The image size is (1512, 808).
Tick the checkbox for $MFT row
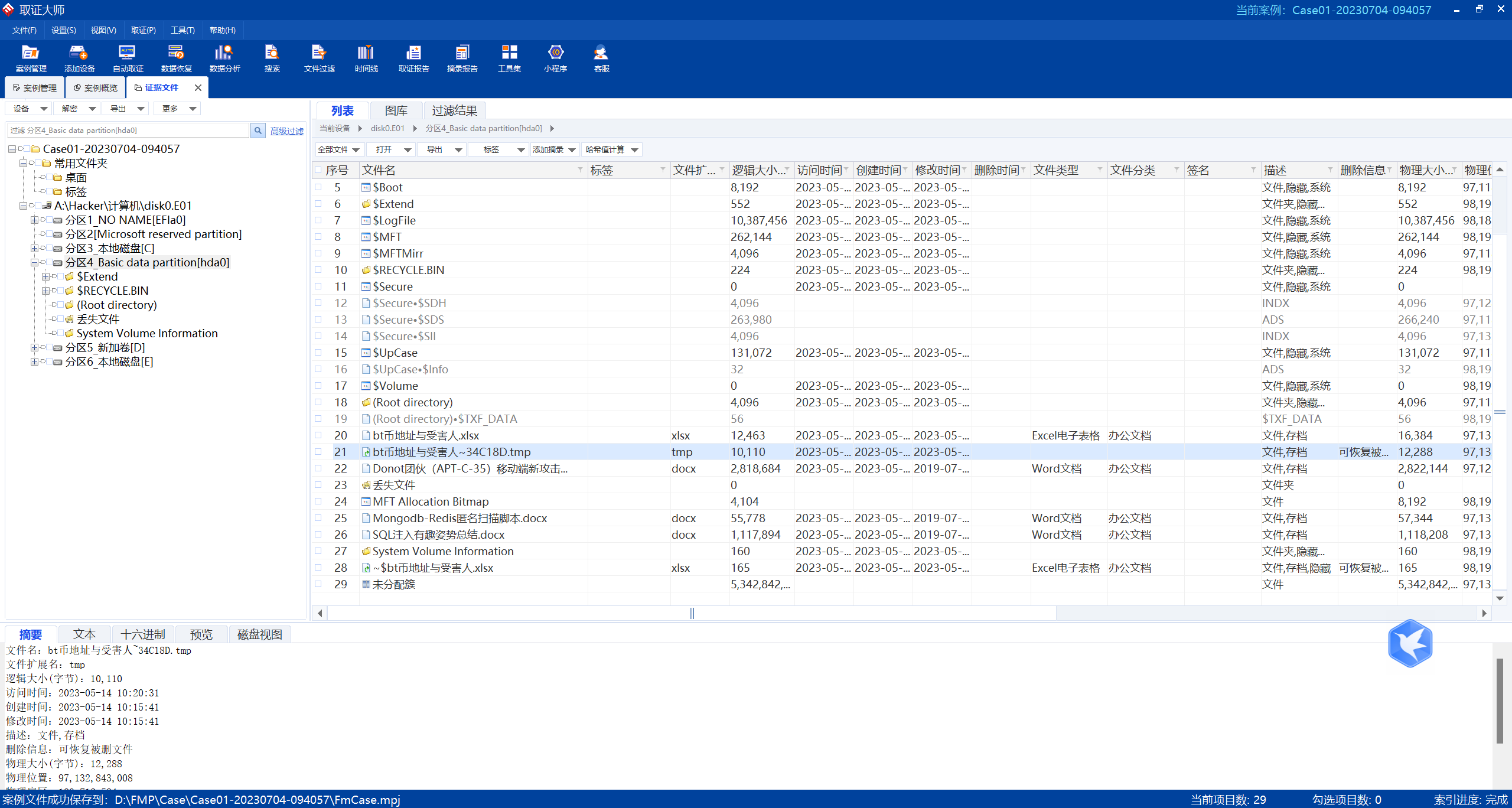point(318,237)
